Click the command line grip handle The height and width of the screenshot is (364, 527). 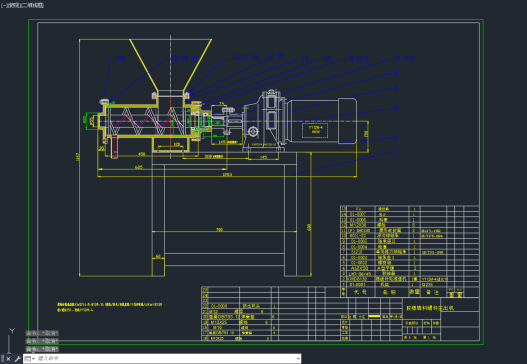(3, 359)
